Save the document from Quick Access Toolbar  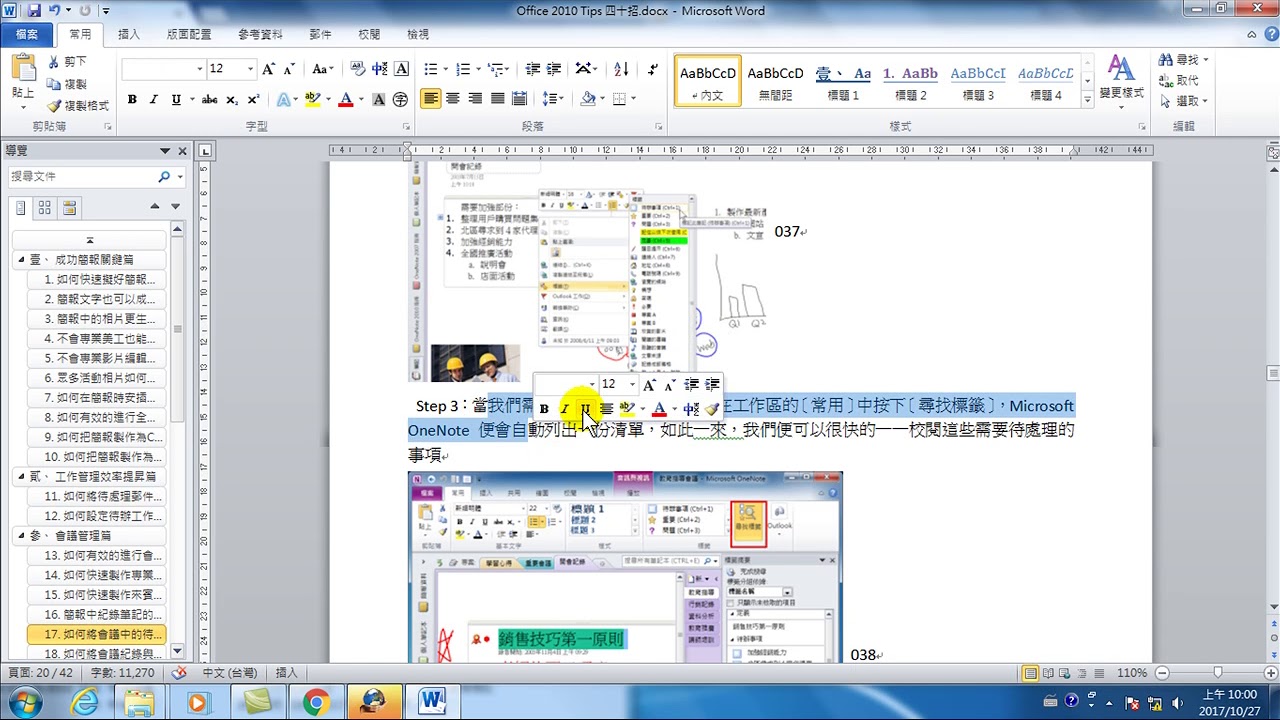35,11
